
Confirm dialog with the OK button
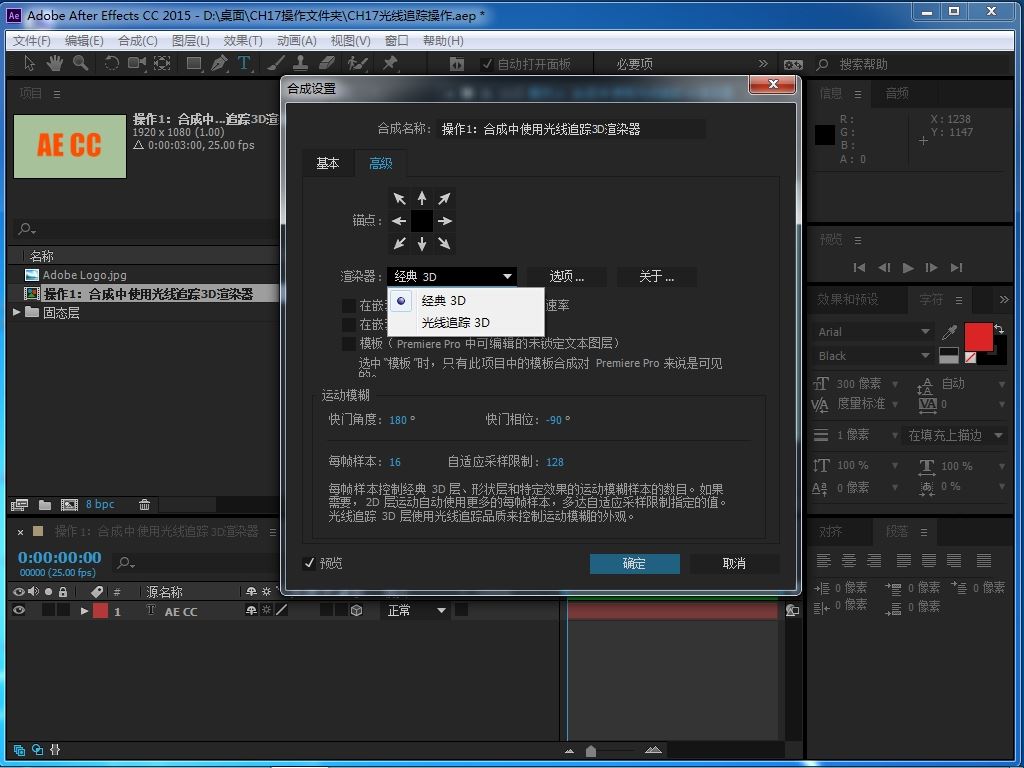tap(634, 564)
